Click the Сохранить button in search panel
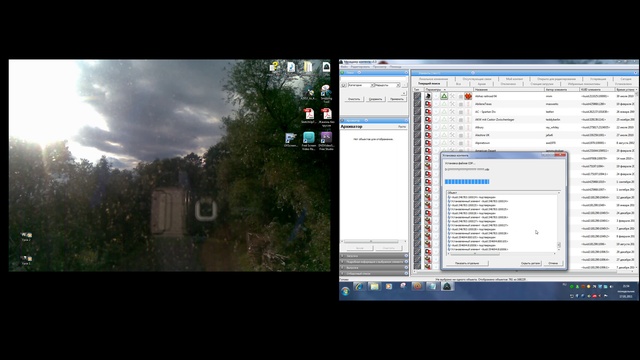This screenshot has width=640, height=360. 375,99
